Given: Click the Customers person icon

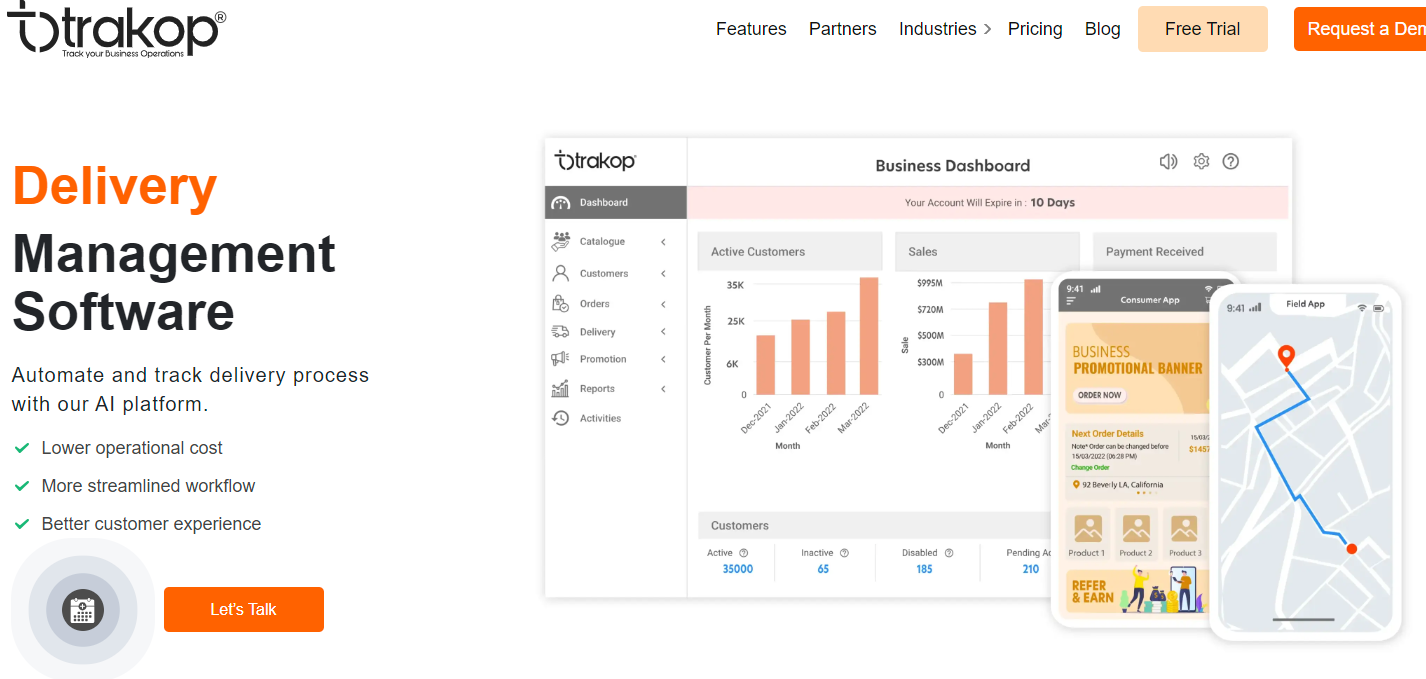Looking at the screenshot, I should coord(561,273).
